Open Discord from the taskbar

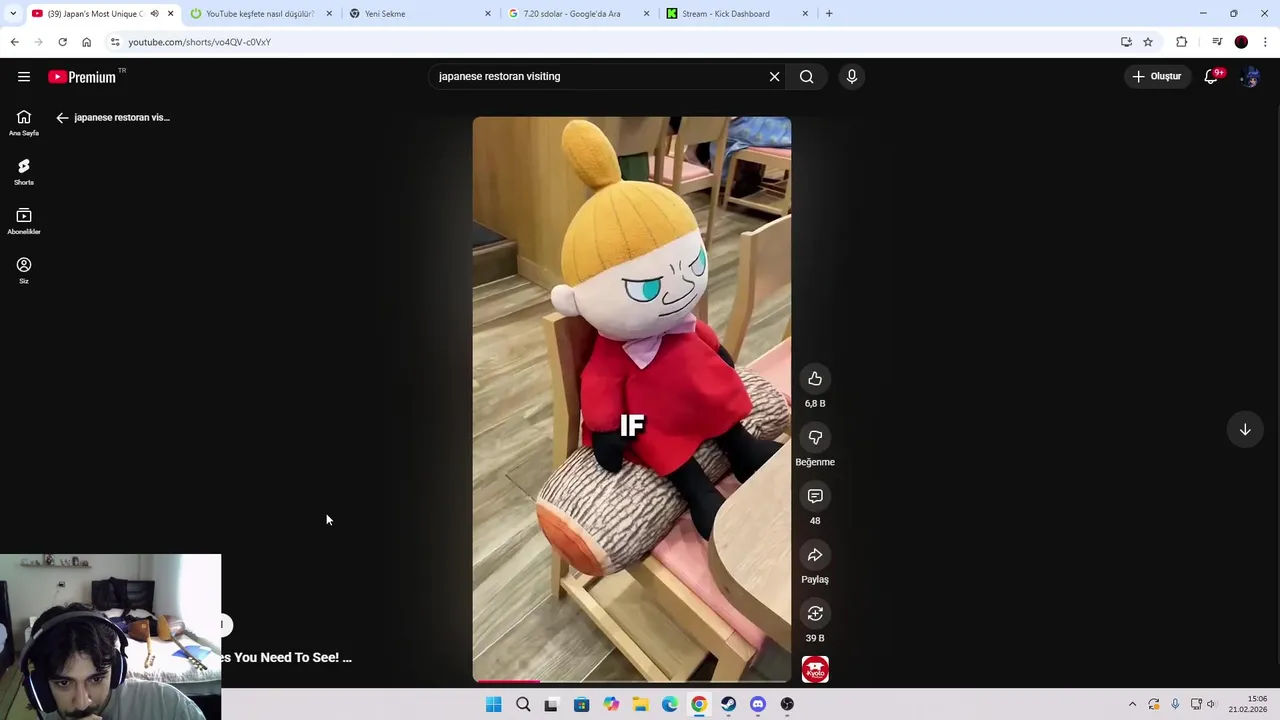tap(758, 705)
